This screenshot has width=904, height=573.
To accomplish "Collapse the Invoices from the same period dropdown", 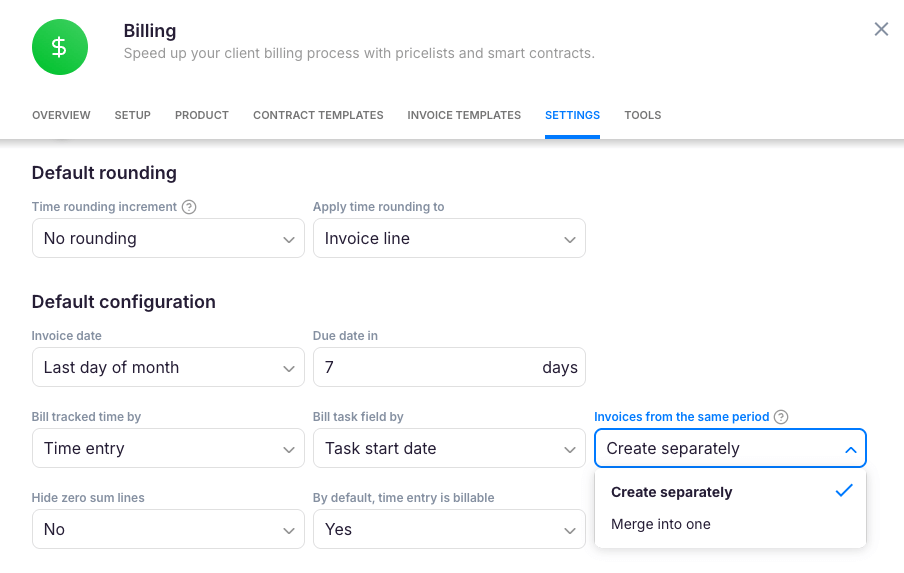I will (x=730, y=449).
